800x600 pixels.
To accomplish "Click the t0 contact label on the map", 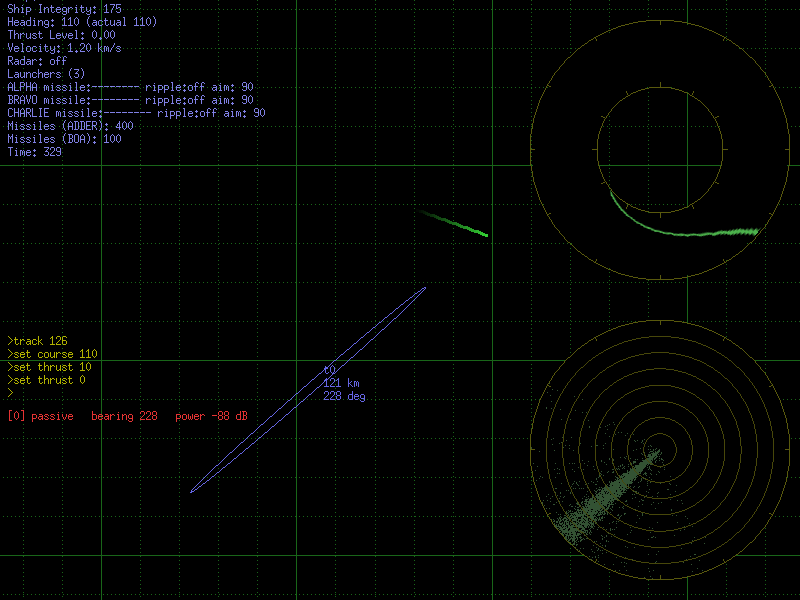I will click(330, 370).
